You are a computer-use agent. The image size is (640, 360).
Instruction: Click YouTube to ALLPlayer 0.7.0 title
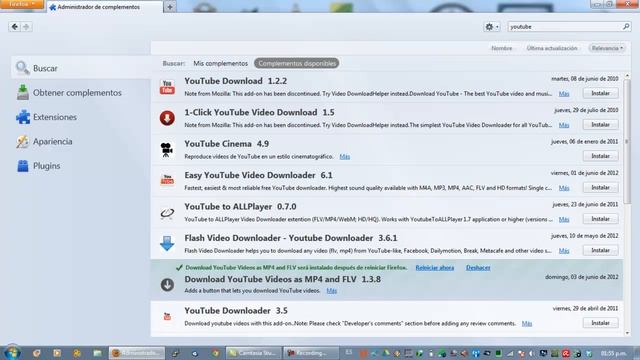240,207
